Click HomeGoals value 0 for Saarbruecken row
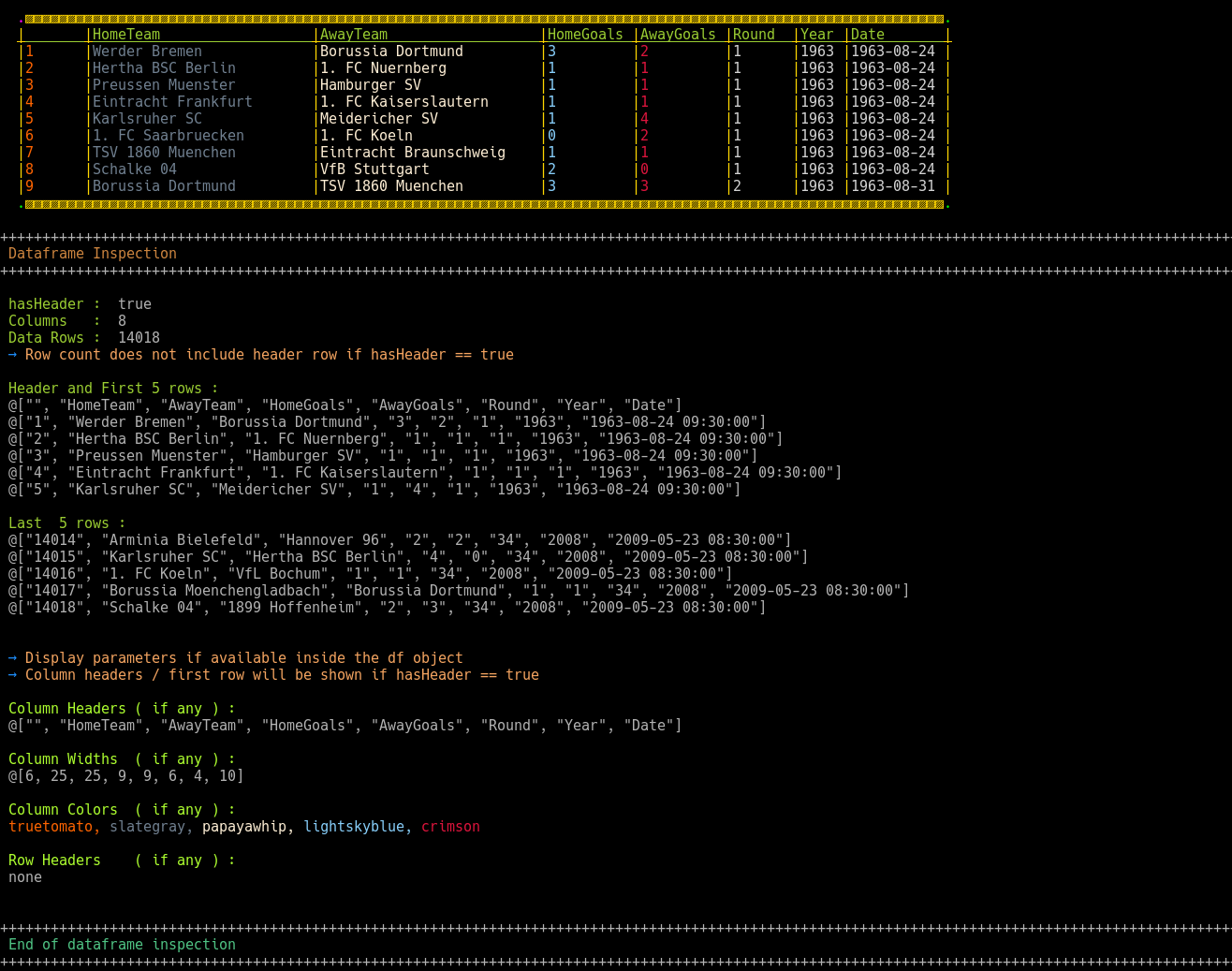 (x=552, y=136)
